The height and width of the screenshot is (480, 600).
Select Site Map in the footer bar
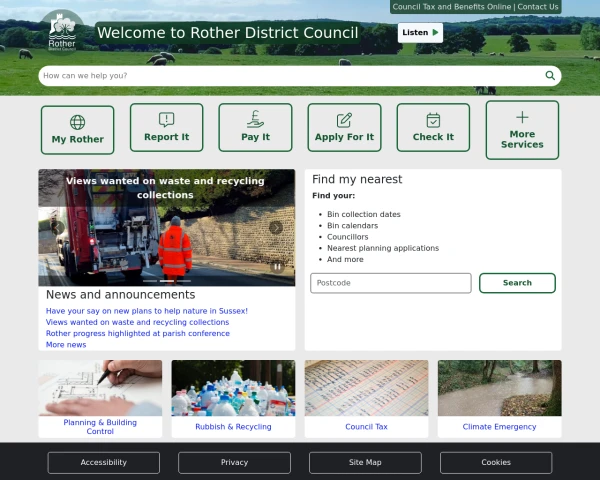point(365,463)
